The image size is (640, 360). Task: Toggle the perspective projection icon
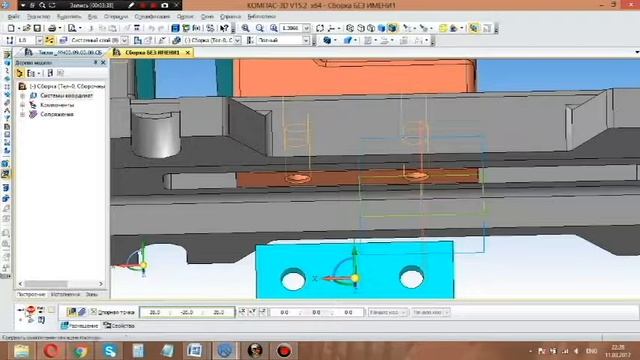473,28
